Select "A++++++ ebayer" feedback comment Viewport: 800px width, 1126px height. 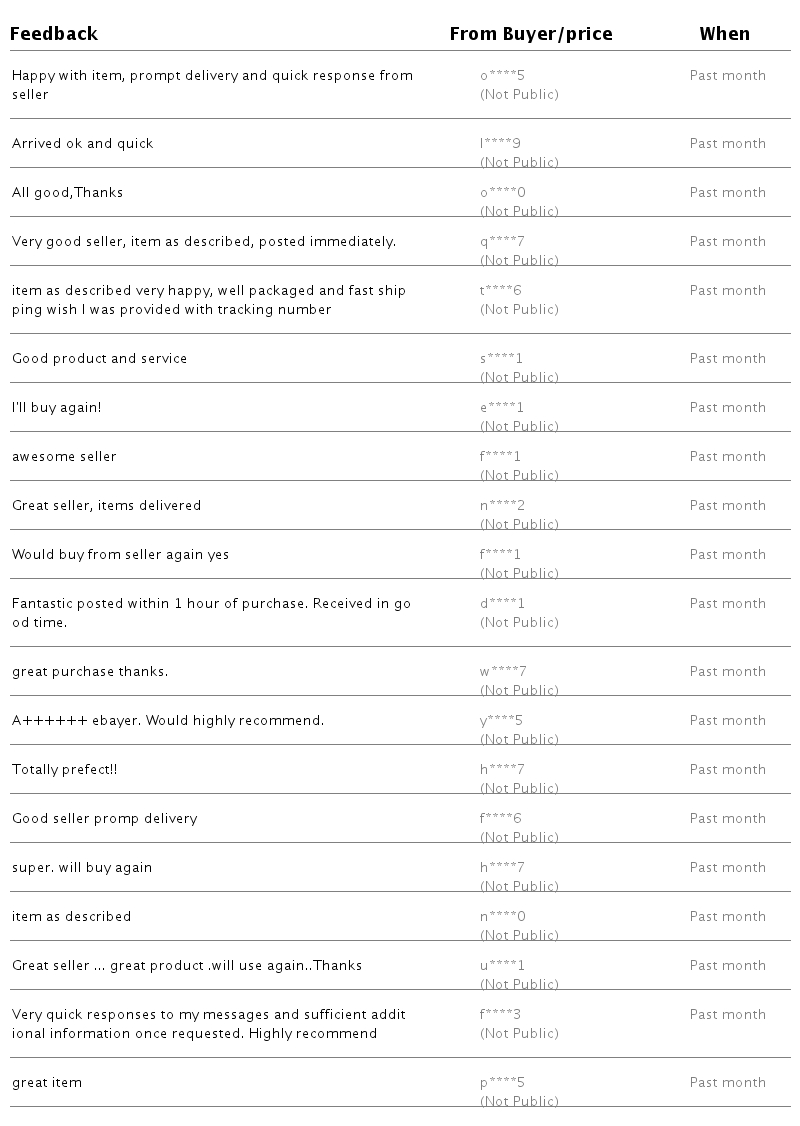pyautogui.click(x=168, y=720)
